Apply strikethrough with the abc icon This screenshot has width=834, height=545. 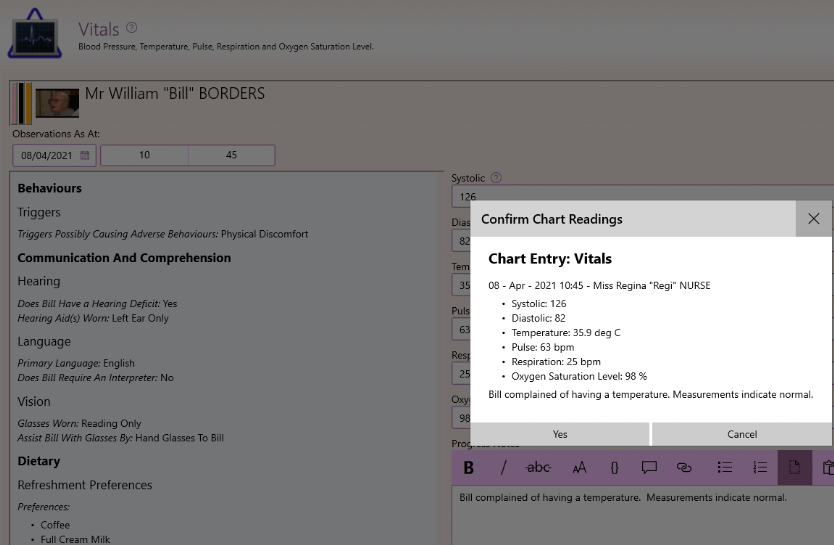pyautogui.click(x=538, y=467)
